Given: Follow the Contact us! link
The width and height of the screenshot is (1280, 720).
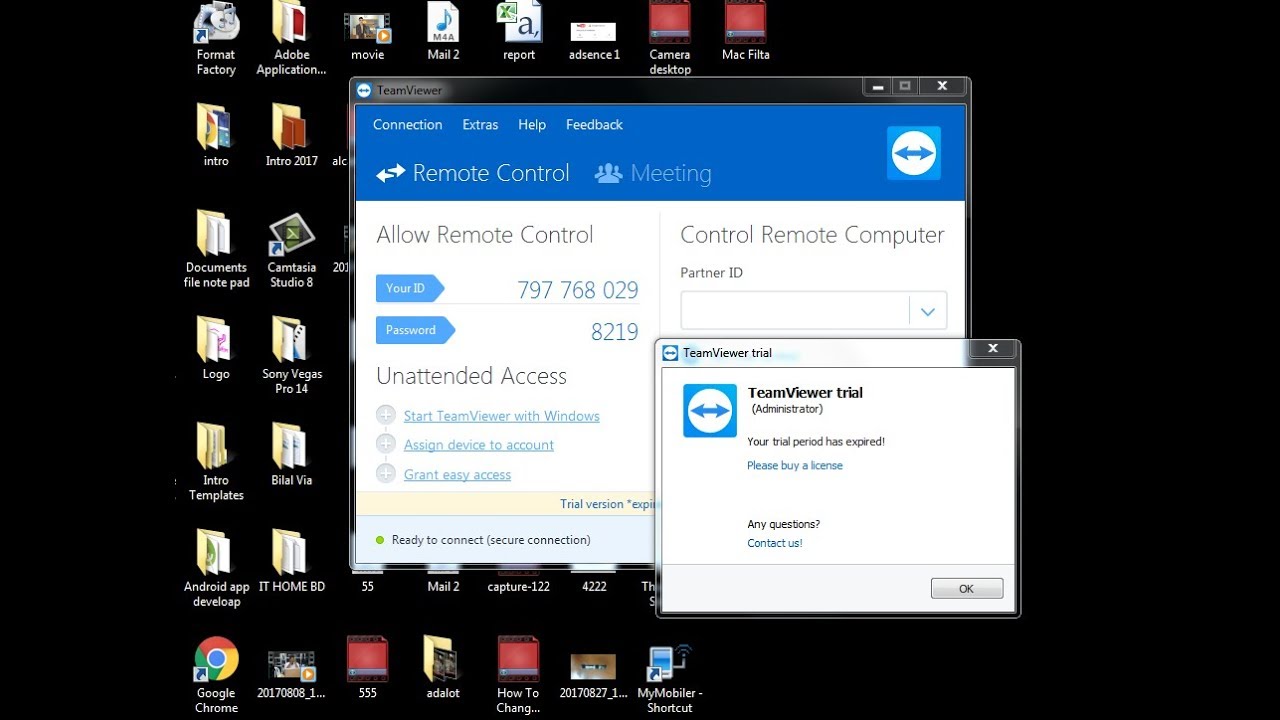Looking at the screenshot, I should [775, 543].
